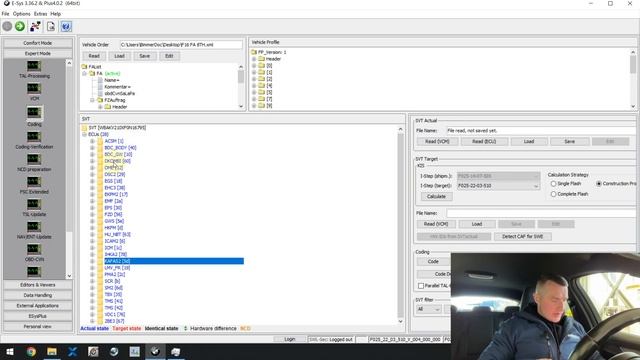Click the SVT Target File Name field
The image size is (640, 360).
(x=542, y=213)
